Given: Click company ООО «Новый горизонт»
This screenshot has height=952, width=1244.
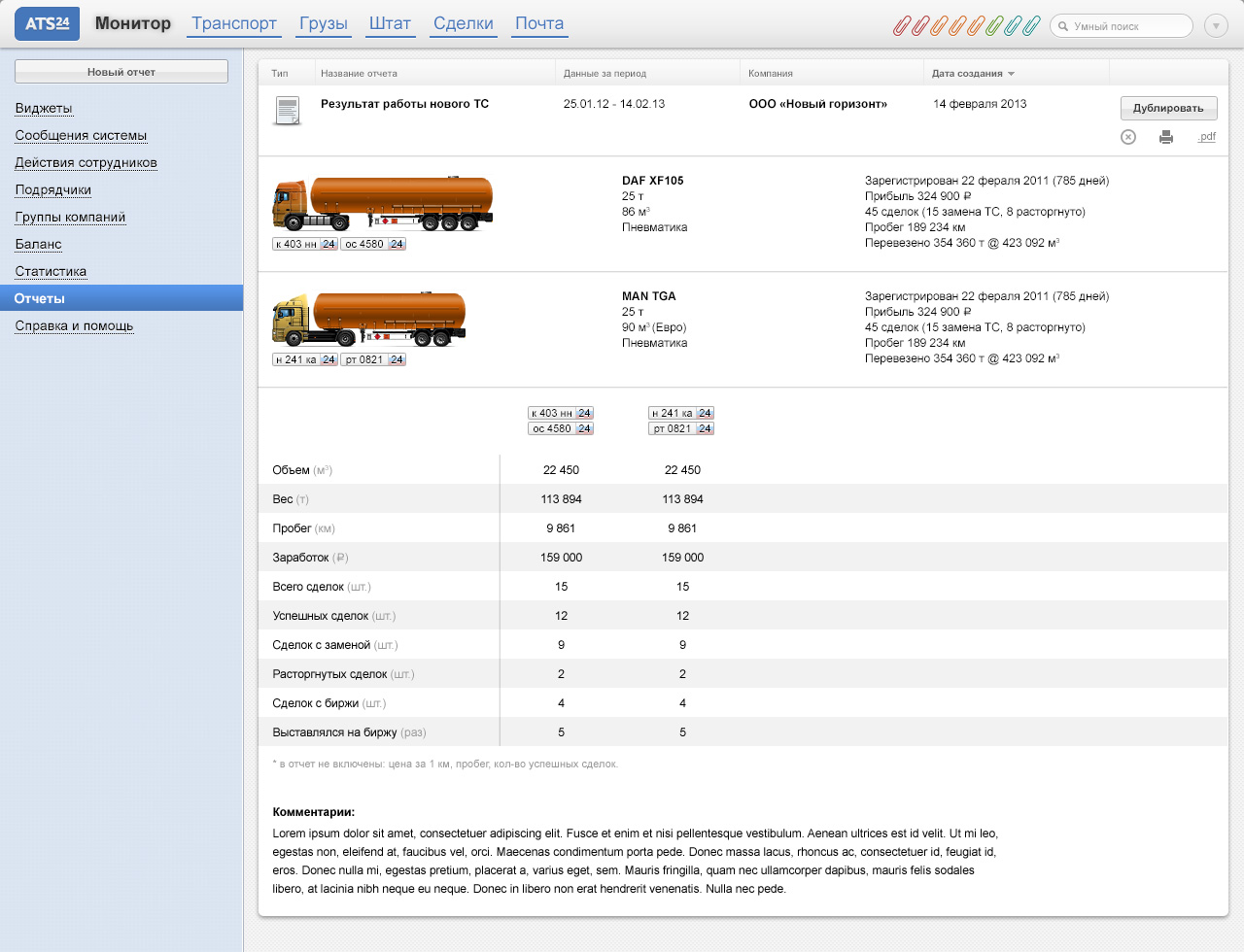Looking at the screenshot, I should click(x=817, y=104).
